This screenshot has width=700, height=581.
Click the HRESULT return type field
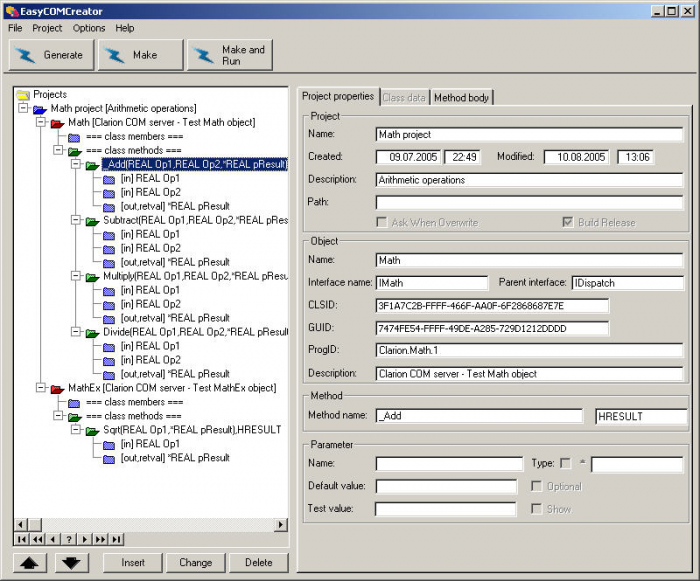pyautogui.click(x=641, y=416)
